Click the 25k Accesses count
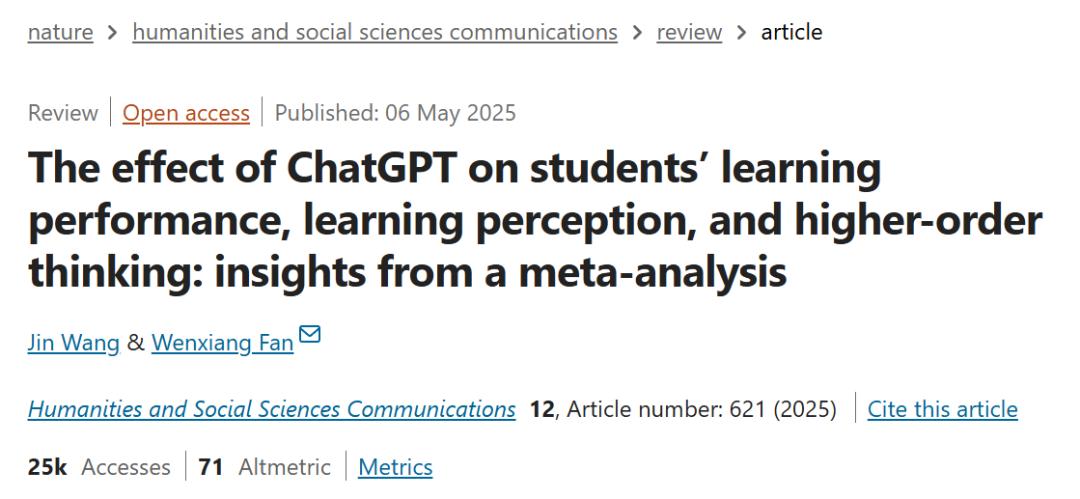 tap(99, 467)
